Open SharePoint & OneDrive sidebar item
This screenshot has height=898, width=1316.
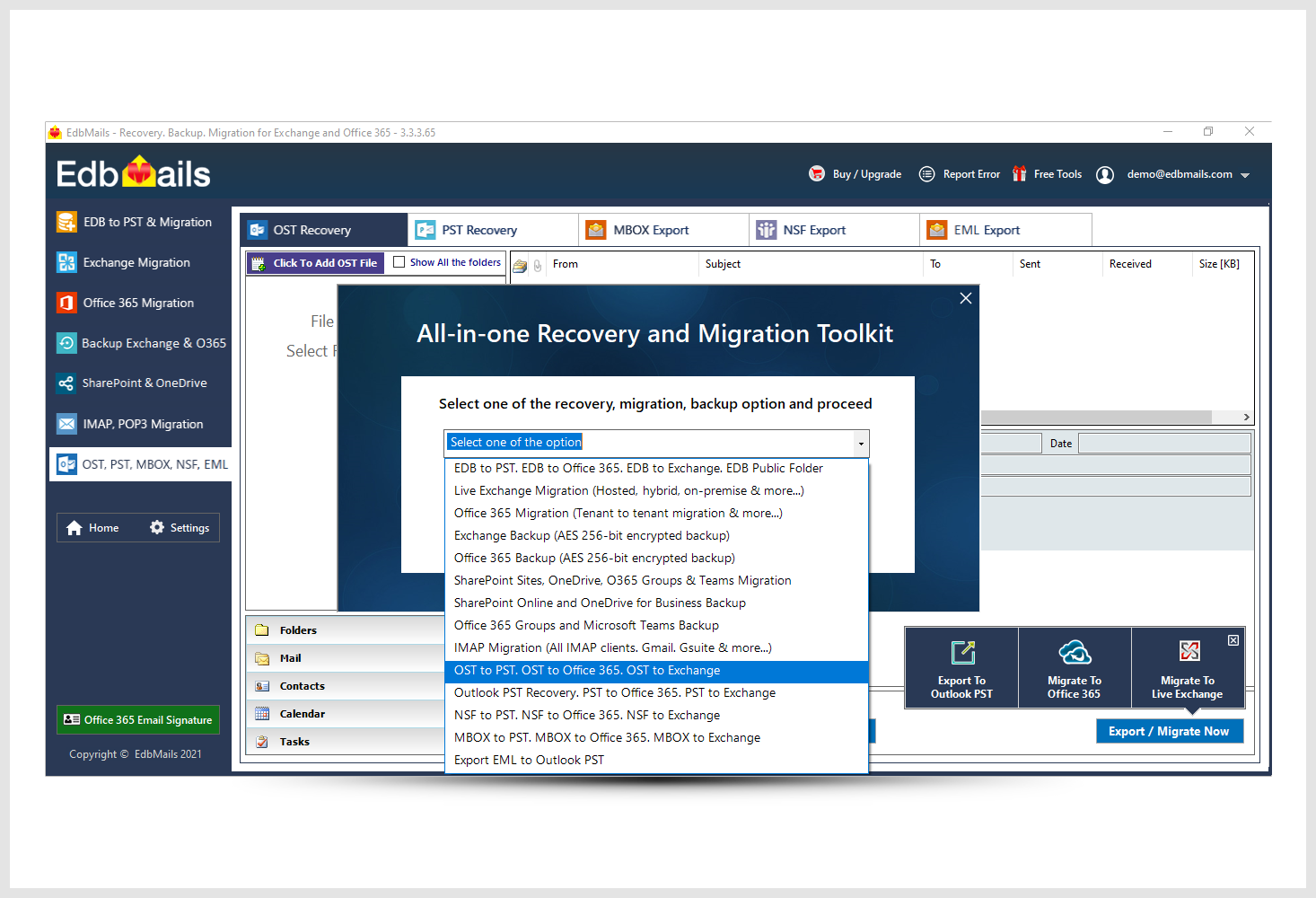(144, 383)
